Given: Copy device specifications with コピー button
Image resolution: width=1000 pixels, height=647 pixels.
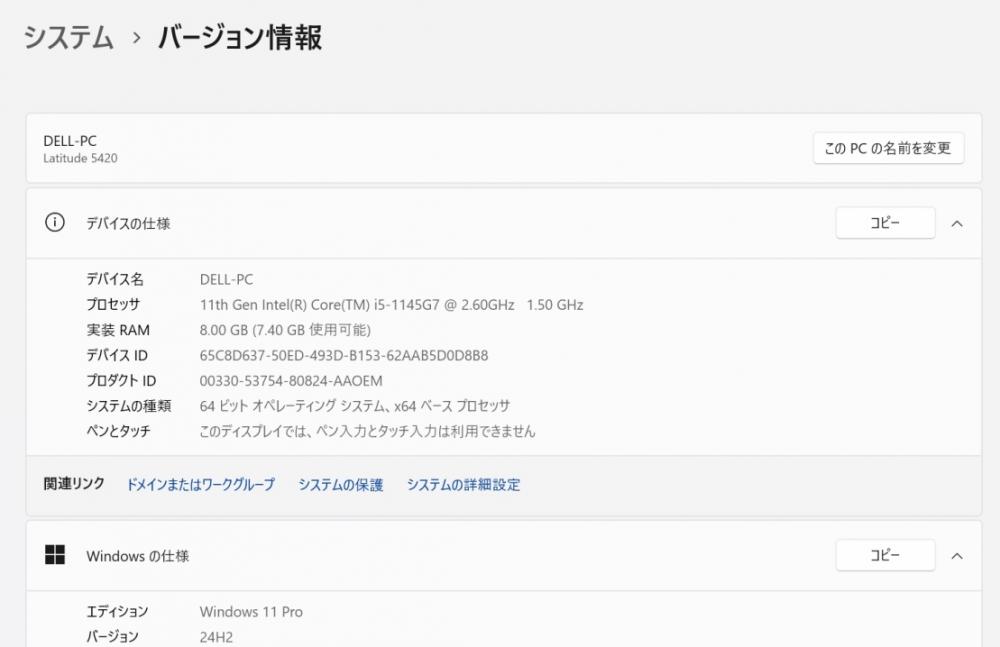Looking at the screenshot, I should [885, 223].
